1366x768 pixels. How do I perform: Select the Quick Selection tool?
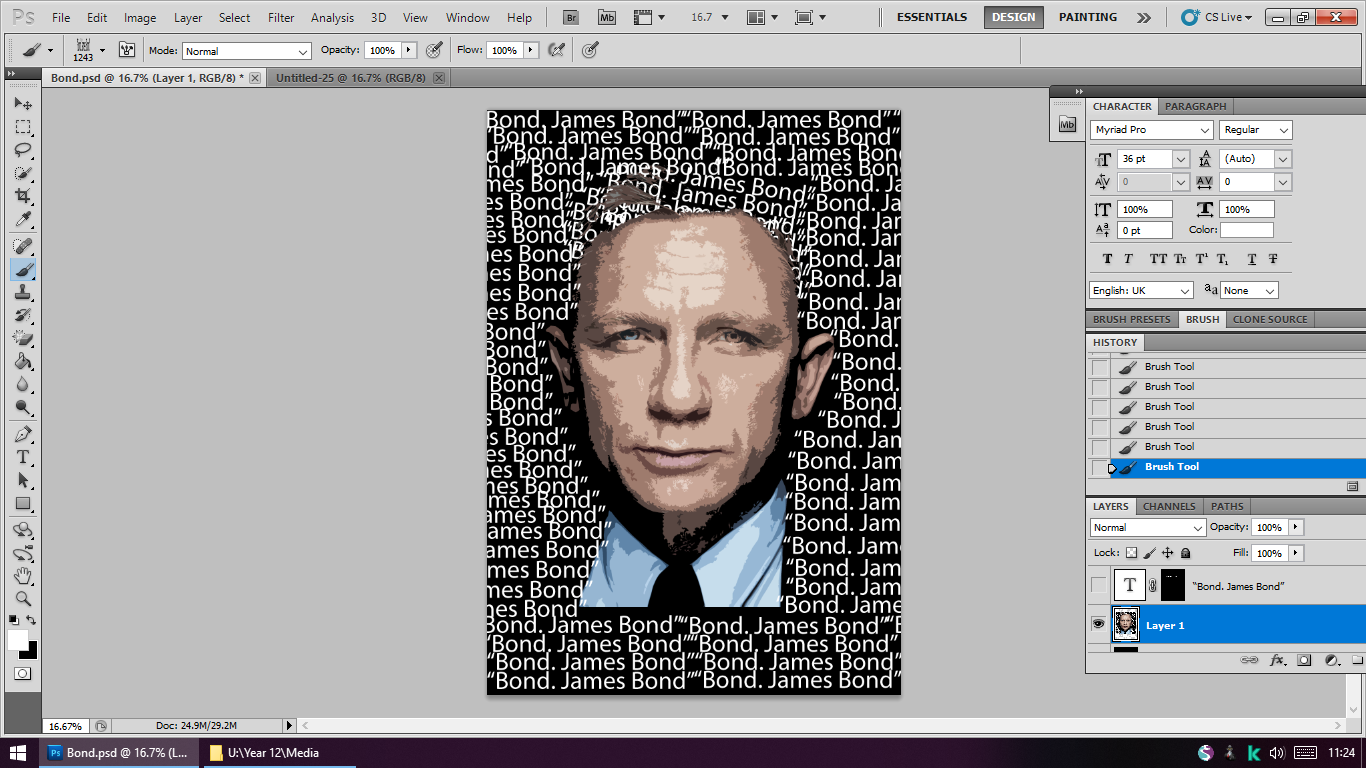click(x=23, y=173)
